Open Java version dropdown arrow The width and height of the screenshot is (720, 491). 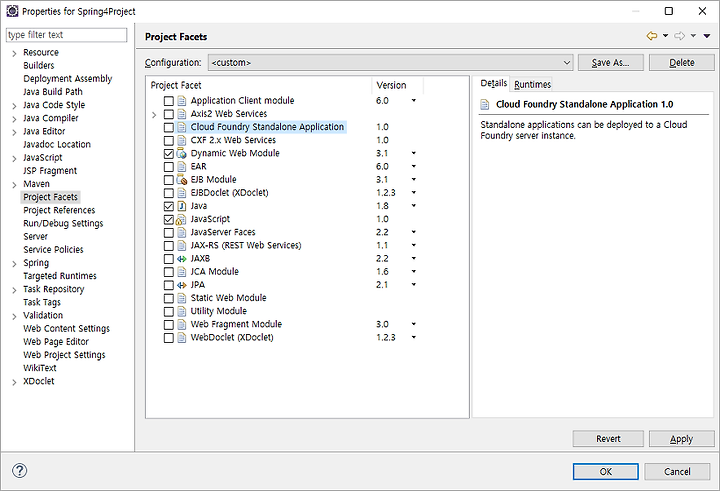[x=414, y=206]
